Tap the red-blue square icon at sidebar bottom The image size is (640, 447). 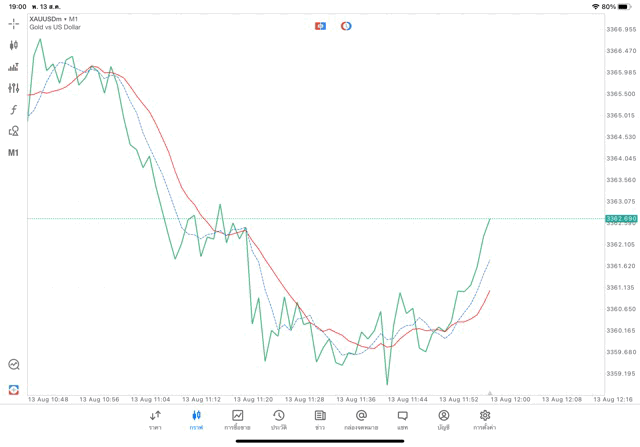tap(14, 390)
